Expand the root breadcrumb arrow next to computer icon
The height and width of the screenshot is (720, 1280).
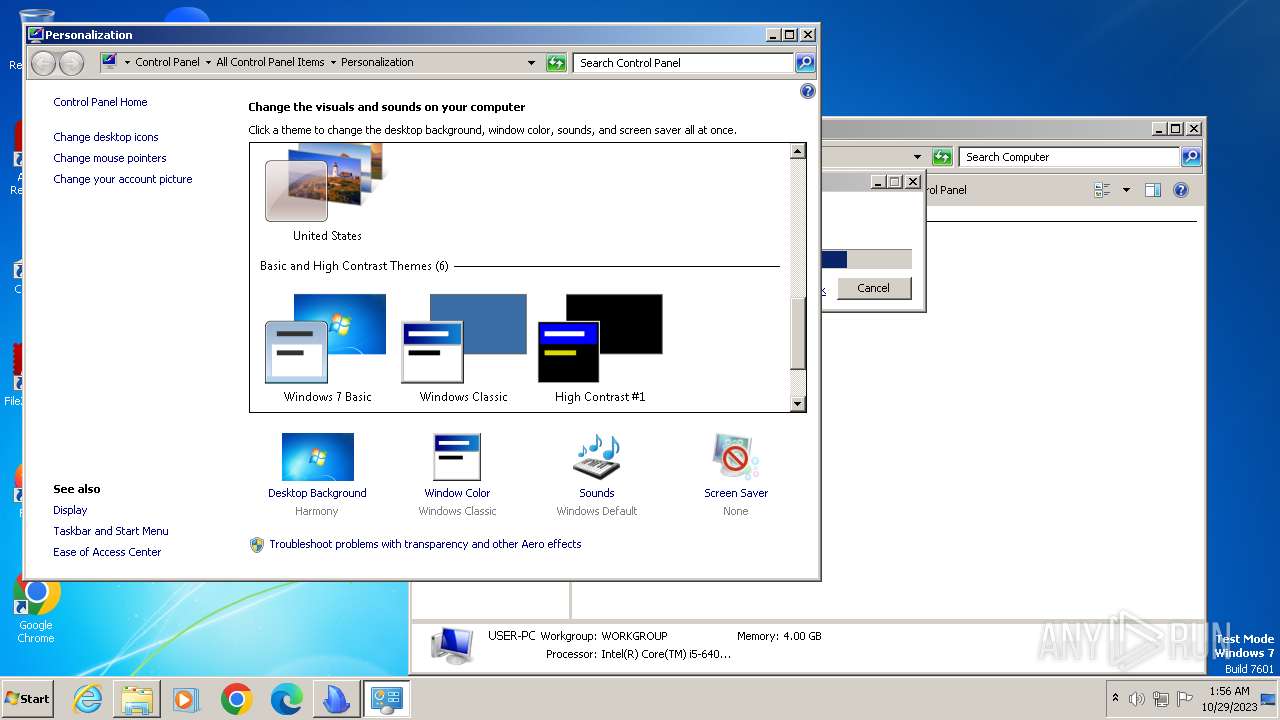[x=127, y=62]
